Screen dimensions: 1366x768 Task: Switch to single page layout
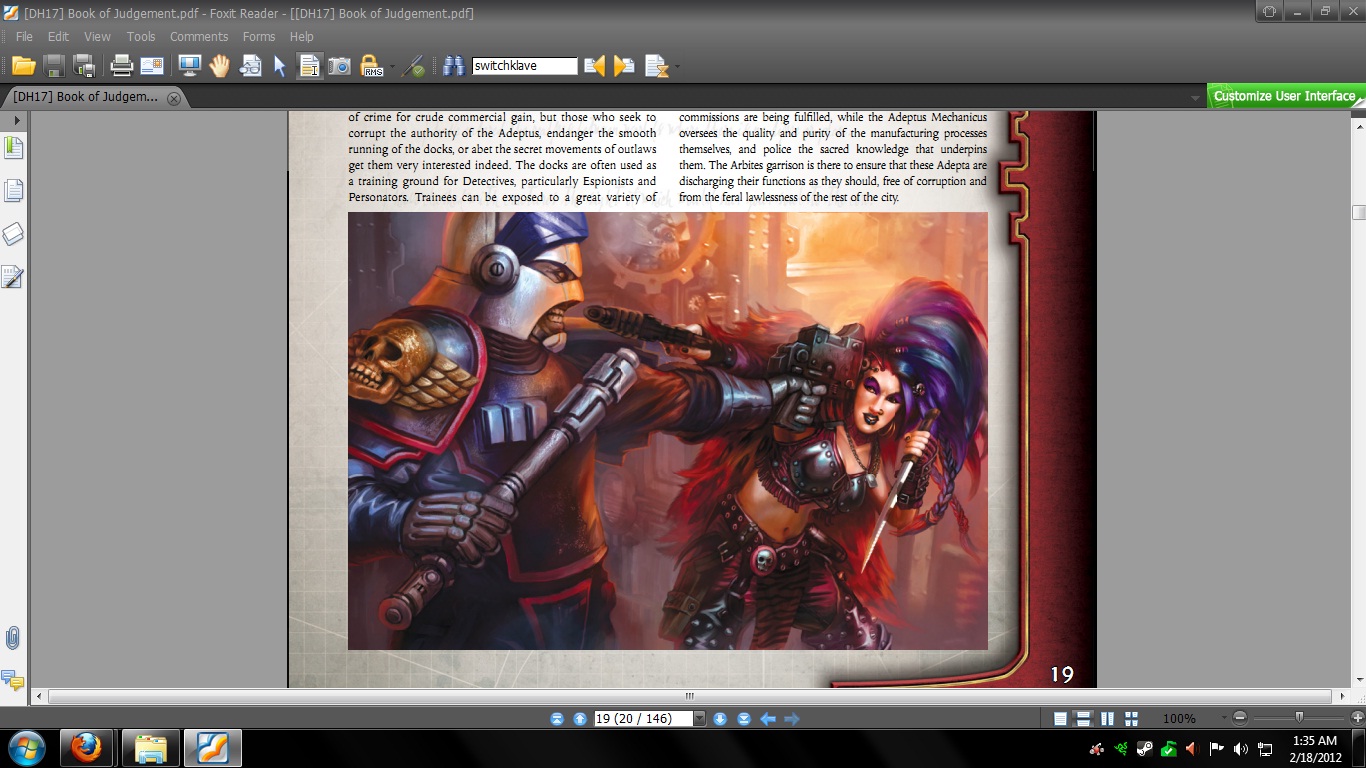1060,718
